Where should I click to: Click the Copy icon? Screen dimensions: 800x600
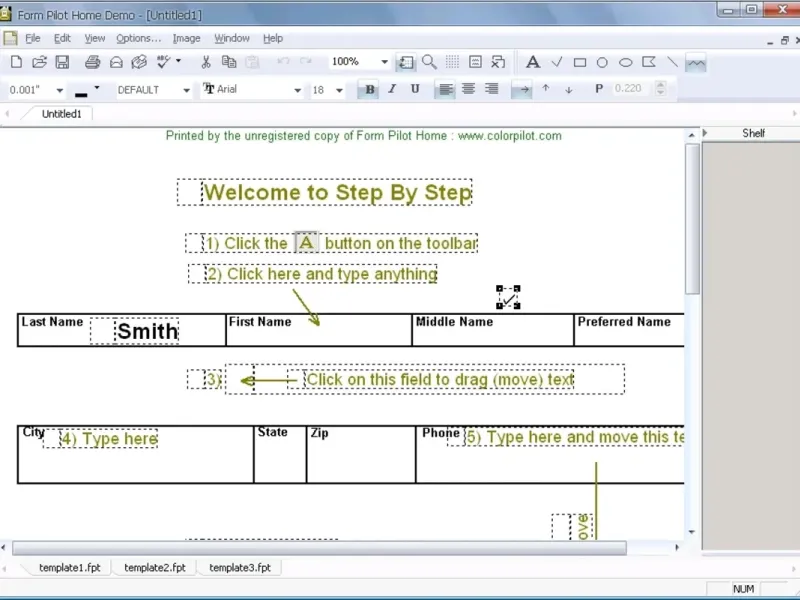(229, 62)
